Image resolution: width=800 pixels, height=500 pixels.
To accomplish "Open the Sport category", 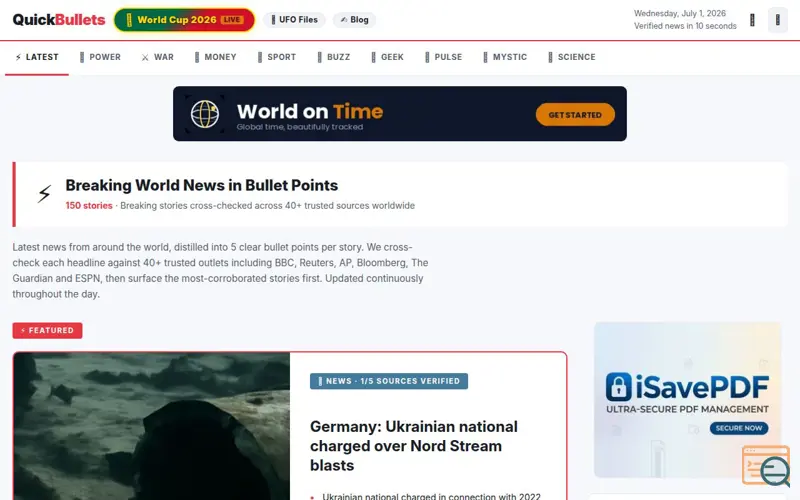I will [277, 57].
